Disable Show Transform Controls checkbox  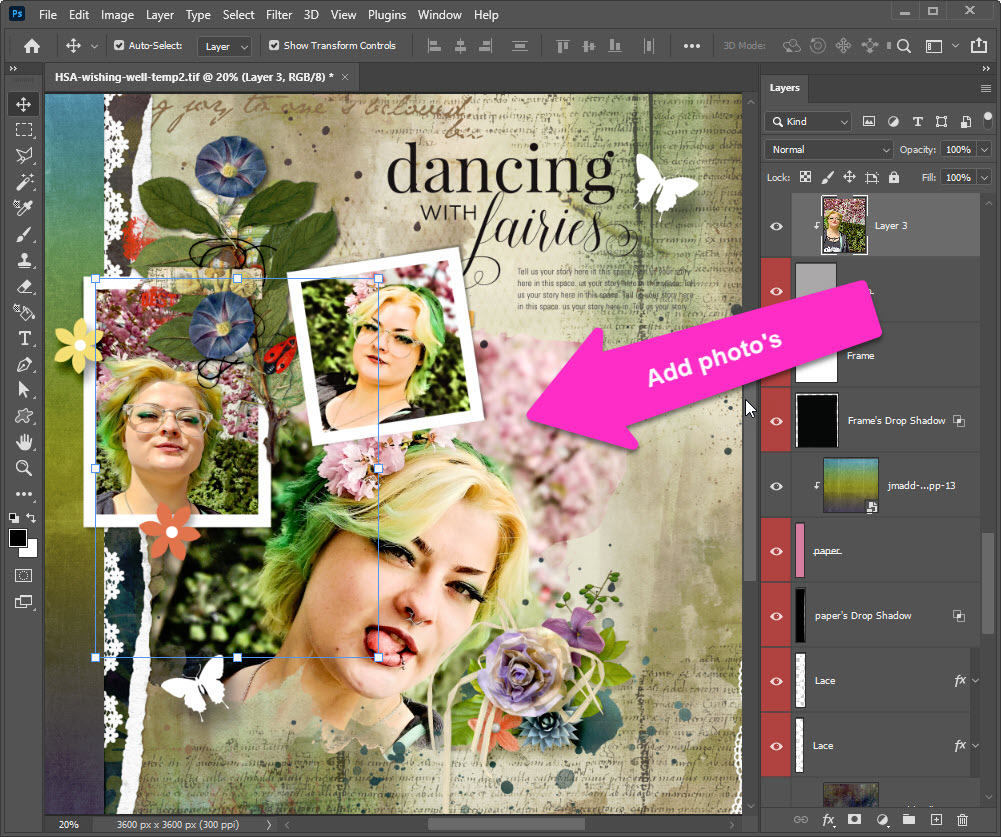[x=274, y=46]
